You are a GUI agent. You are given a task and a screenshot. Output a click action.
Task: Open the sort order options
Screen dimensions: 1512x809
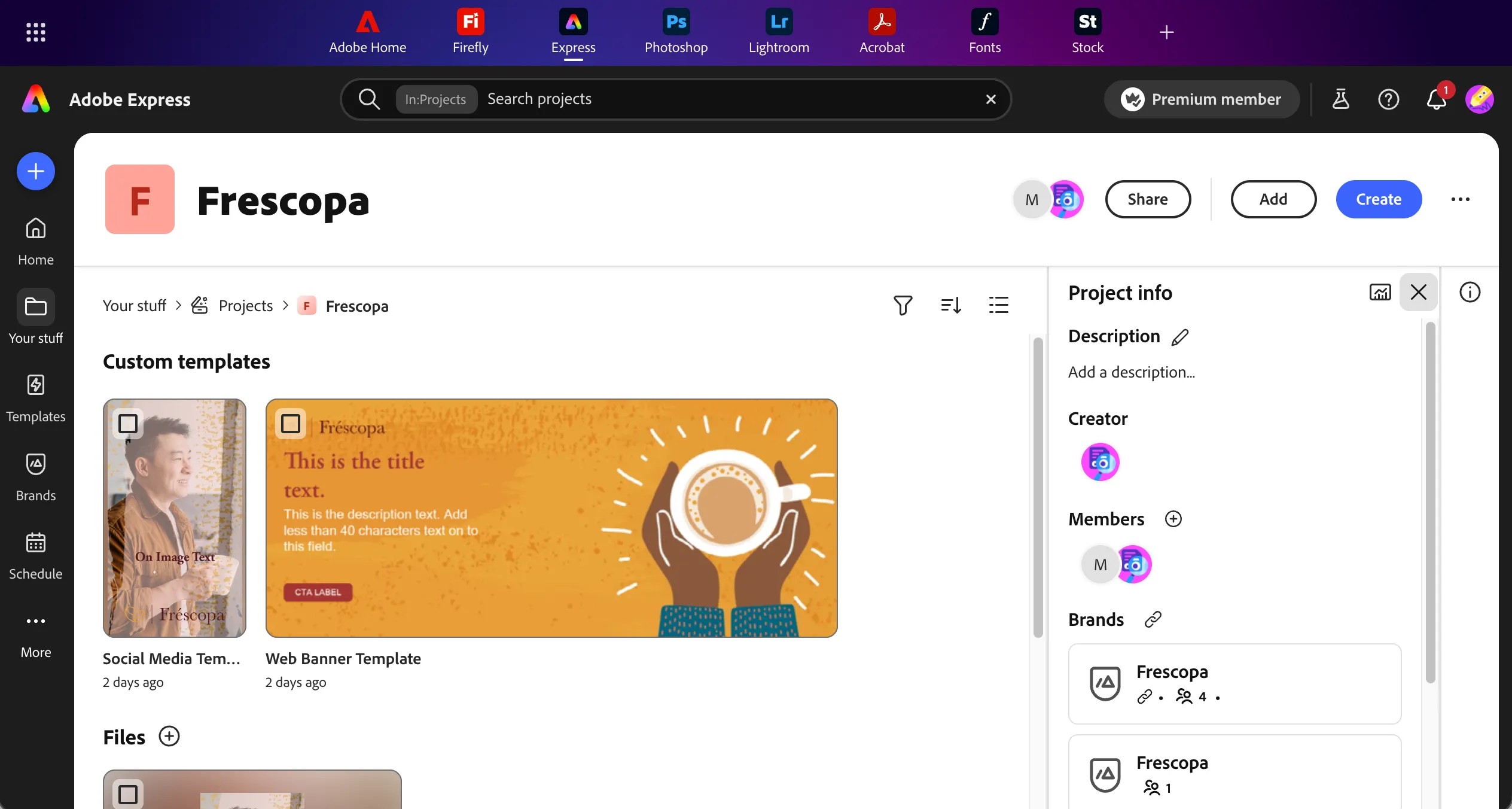(x=951, y=305)
